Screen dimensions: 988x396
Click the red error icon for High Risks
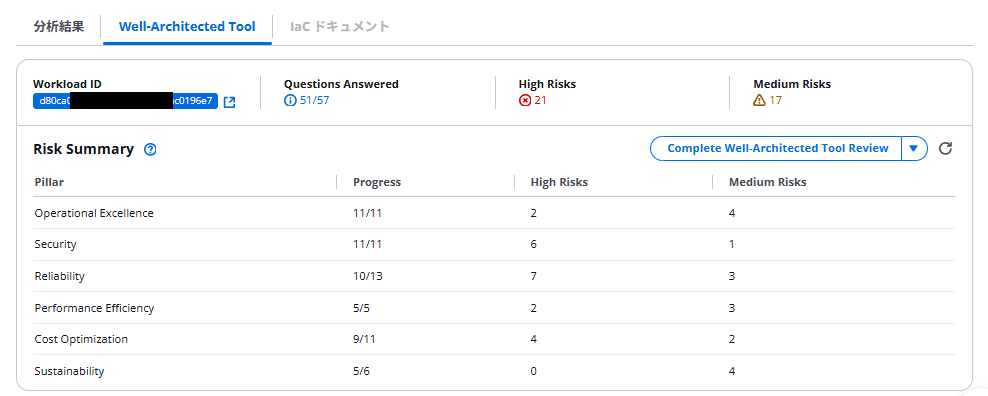pyautogui.click(x=525, y=100)
